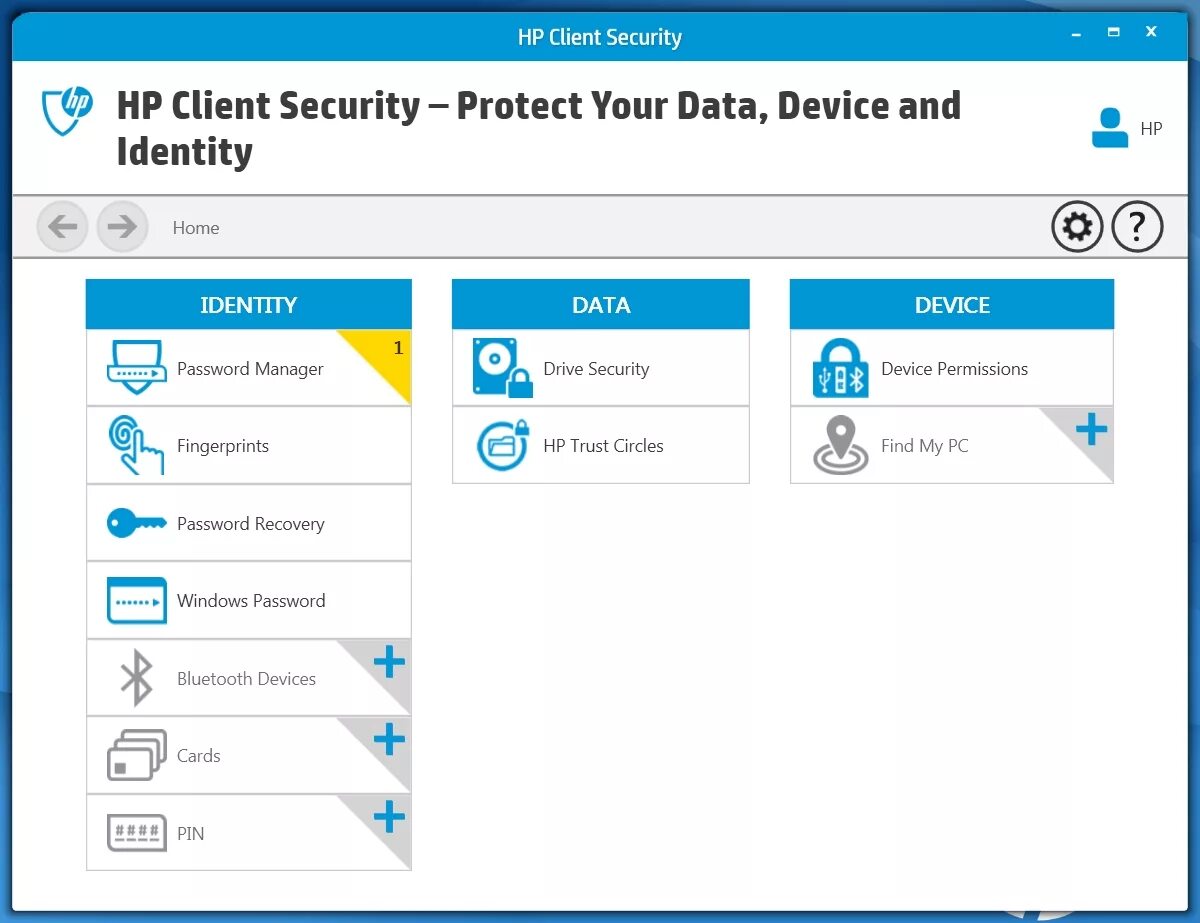This screenshot has width=1200, height=923.
Task: Minimize the HP Client Security window
Action: (1076, 33)
